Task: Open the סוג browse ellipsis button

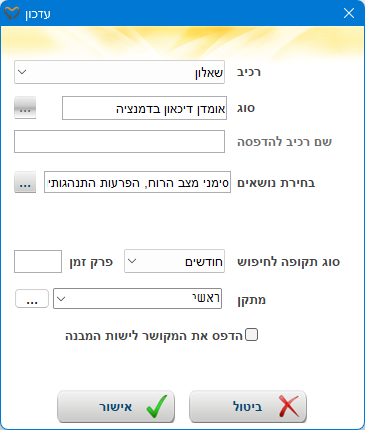Action: [25, 108]
